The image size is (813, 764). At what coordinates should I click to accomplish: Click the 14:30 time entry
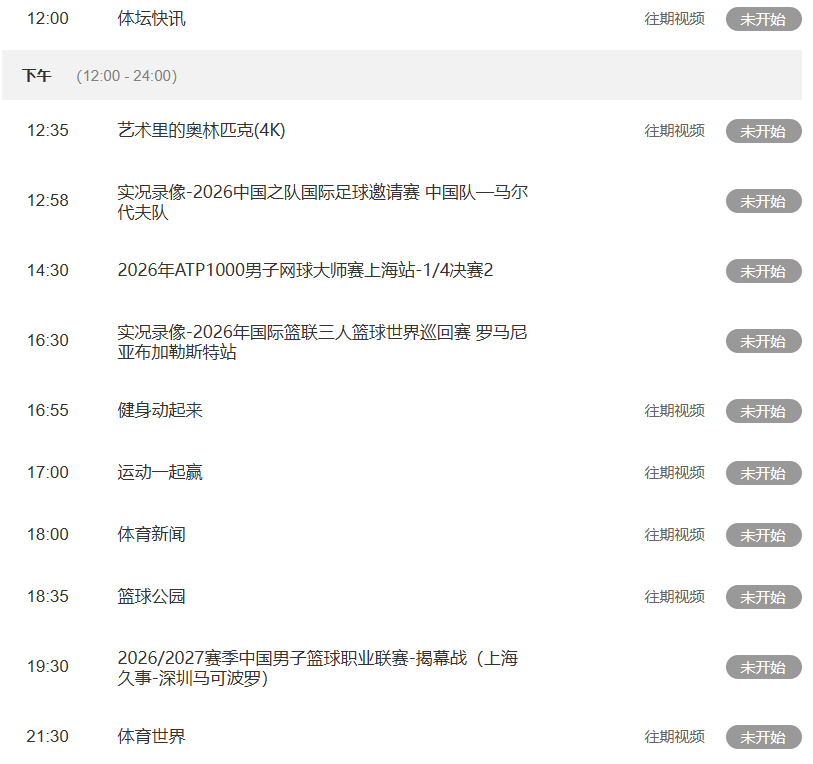click(48, 270)
